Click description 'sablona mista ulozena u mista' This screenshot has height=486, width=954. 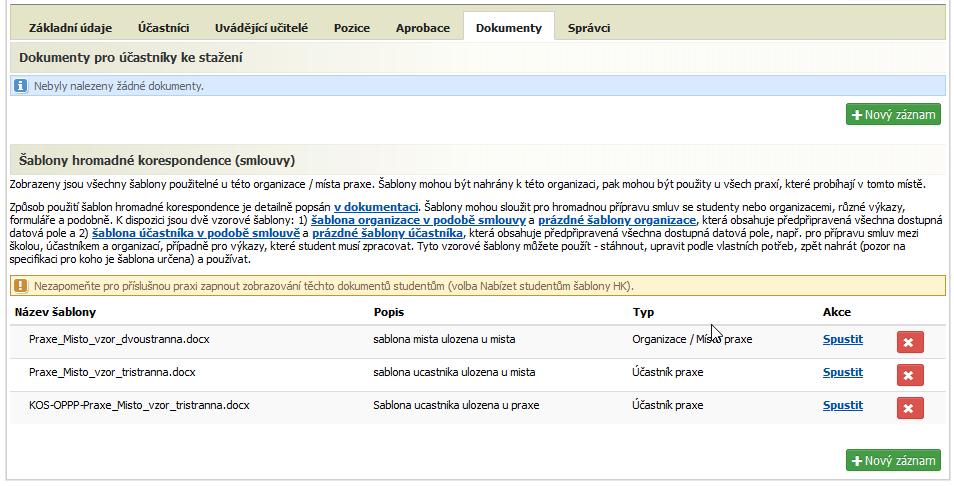(x=444, y=339)
